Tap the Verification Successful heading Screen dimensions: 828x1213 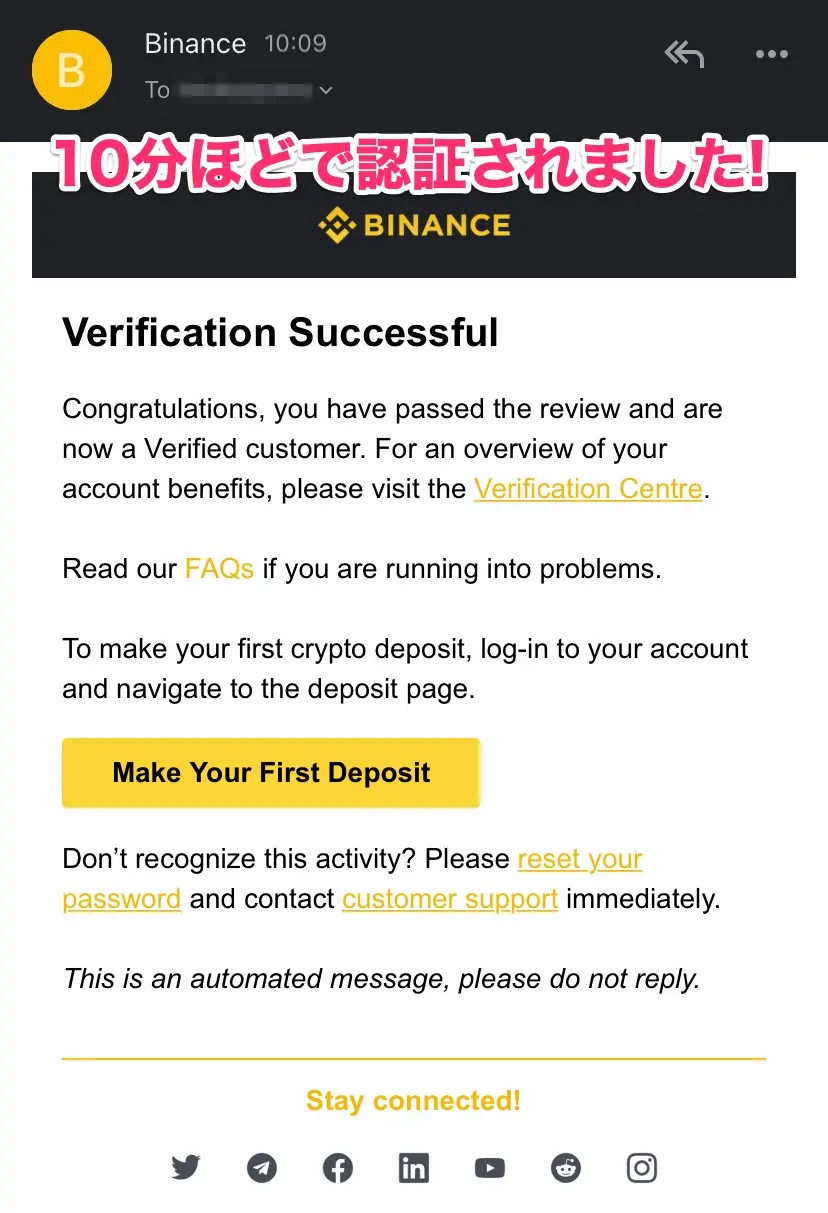(280, 332)
